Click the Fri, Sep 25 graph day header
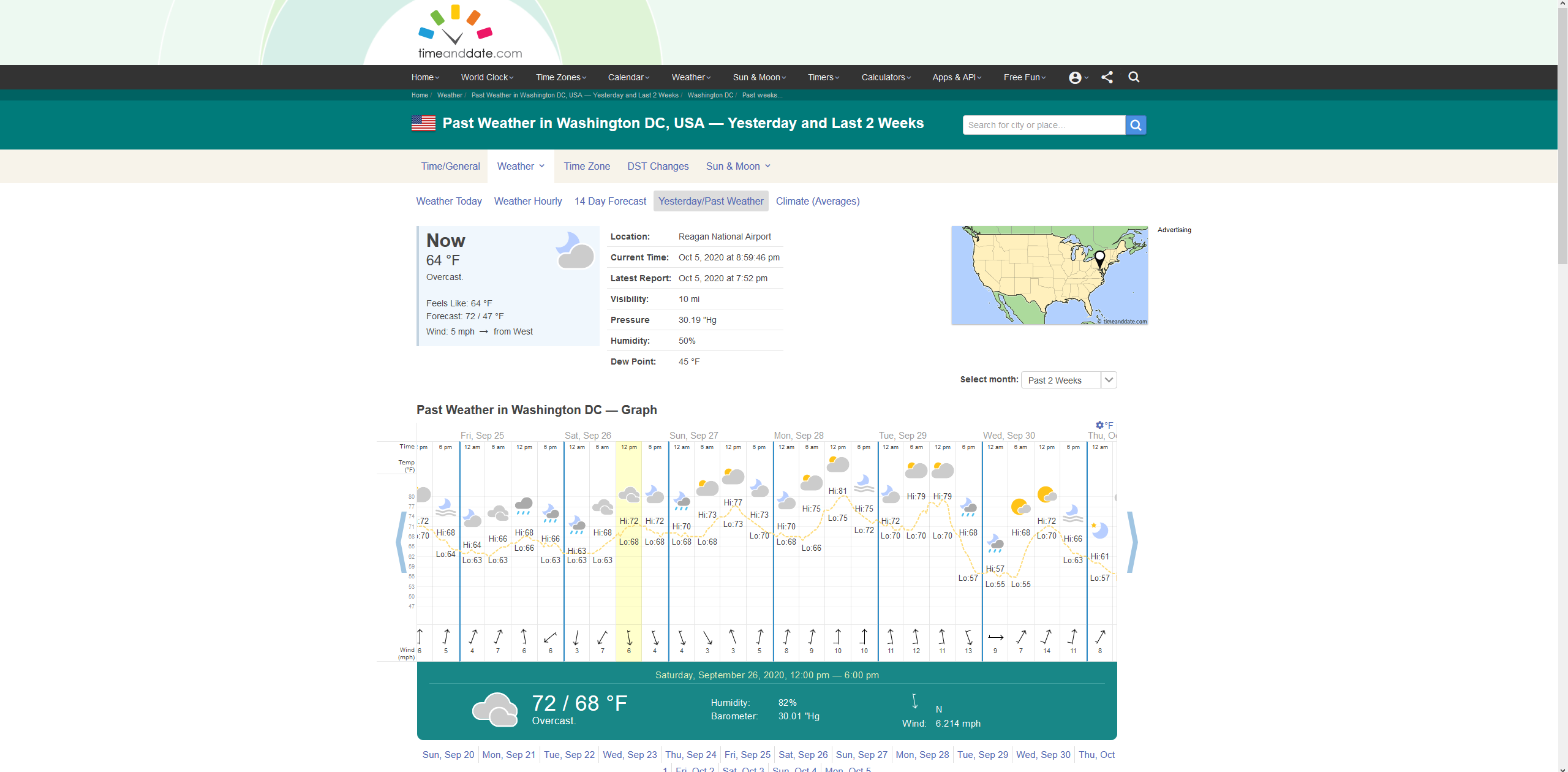 click(x=482, y=435)
